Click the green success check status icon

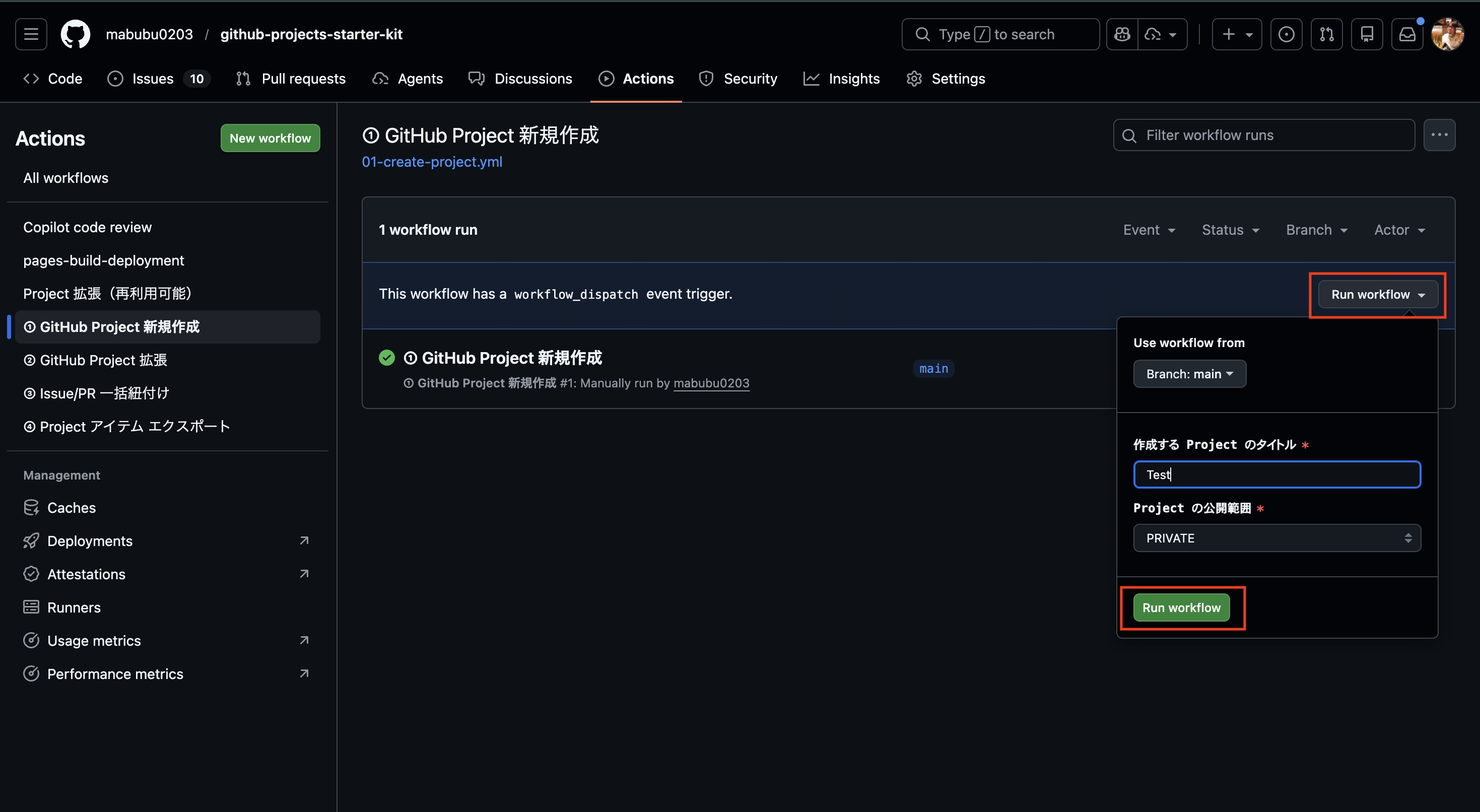(387, 358)
